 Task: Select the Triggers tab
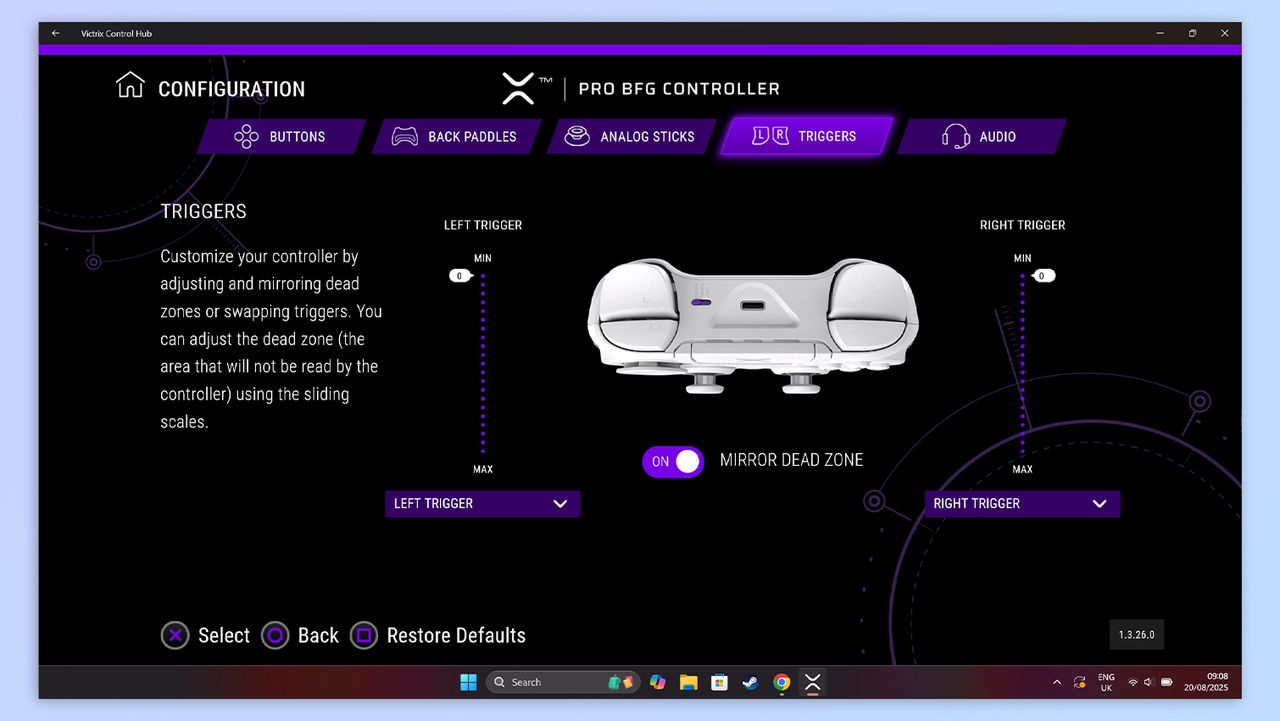(x=807, y=137)
